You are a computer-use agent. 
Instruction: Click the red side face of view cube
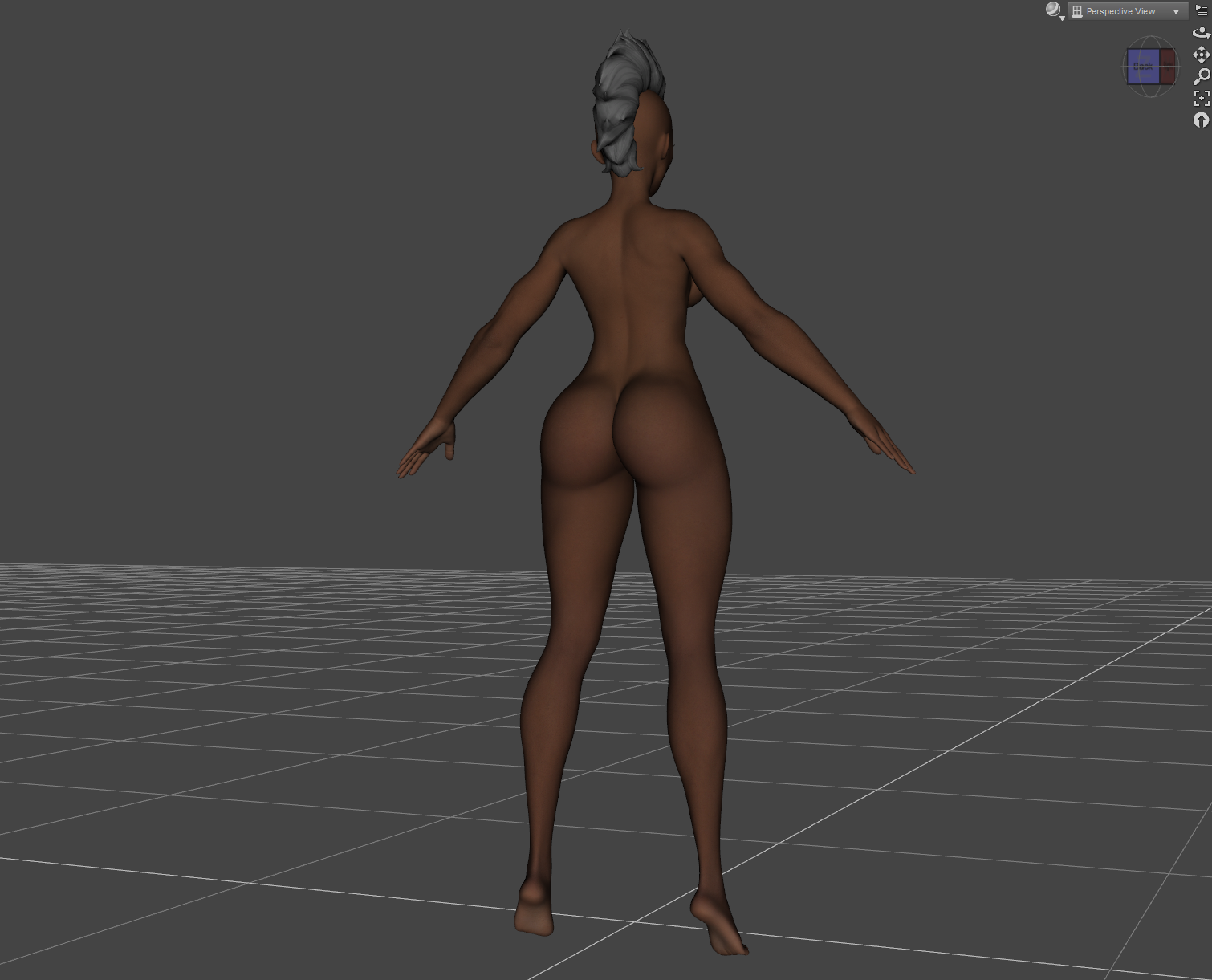point(1168,67)
